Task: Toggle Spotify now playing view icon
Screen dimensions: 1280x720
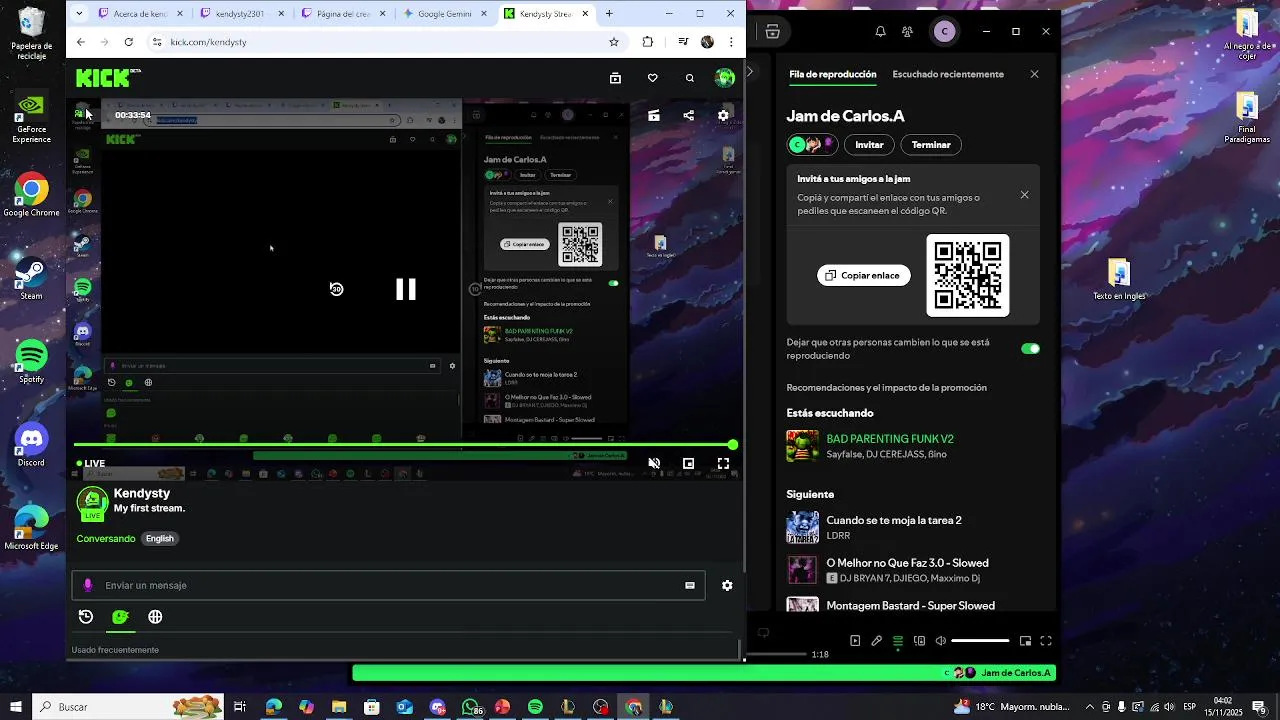Action: (x=855, y=641)
